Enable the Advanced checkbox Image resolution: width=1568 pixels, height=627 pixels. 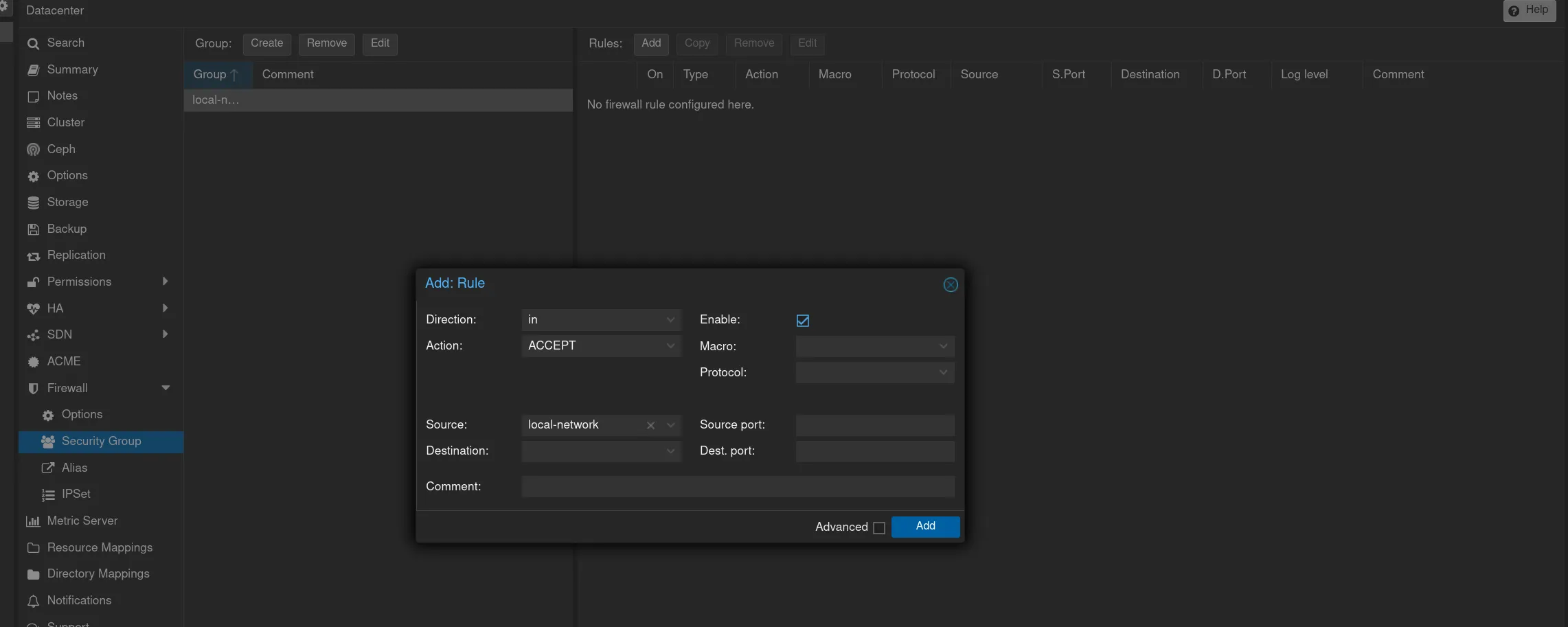878,527
